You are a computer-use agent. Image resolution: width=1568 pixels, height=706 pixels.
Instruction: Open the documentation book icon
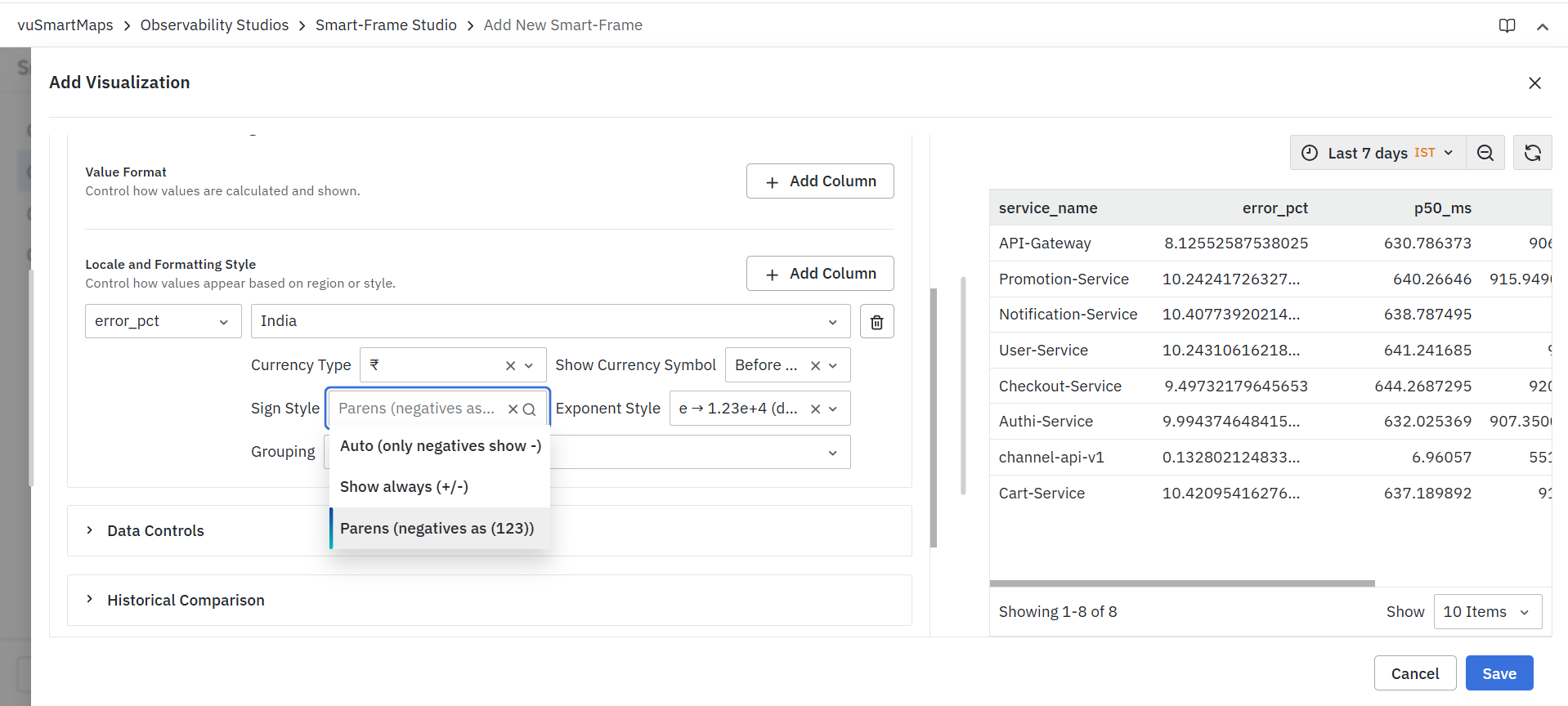pos(1507,25)
